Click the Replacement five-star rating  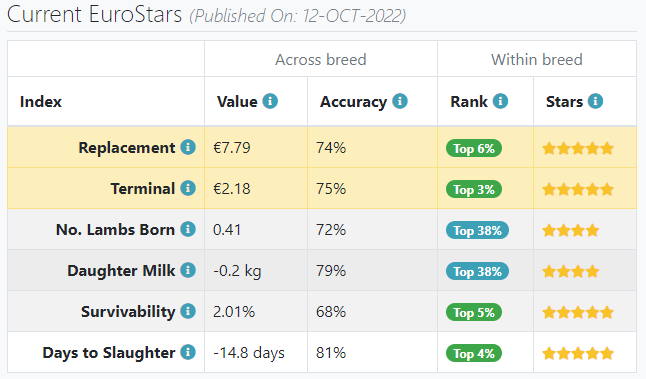(578, 148)
